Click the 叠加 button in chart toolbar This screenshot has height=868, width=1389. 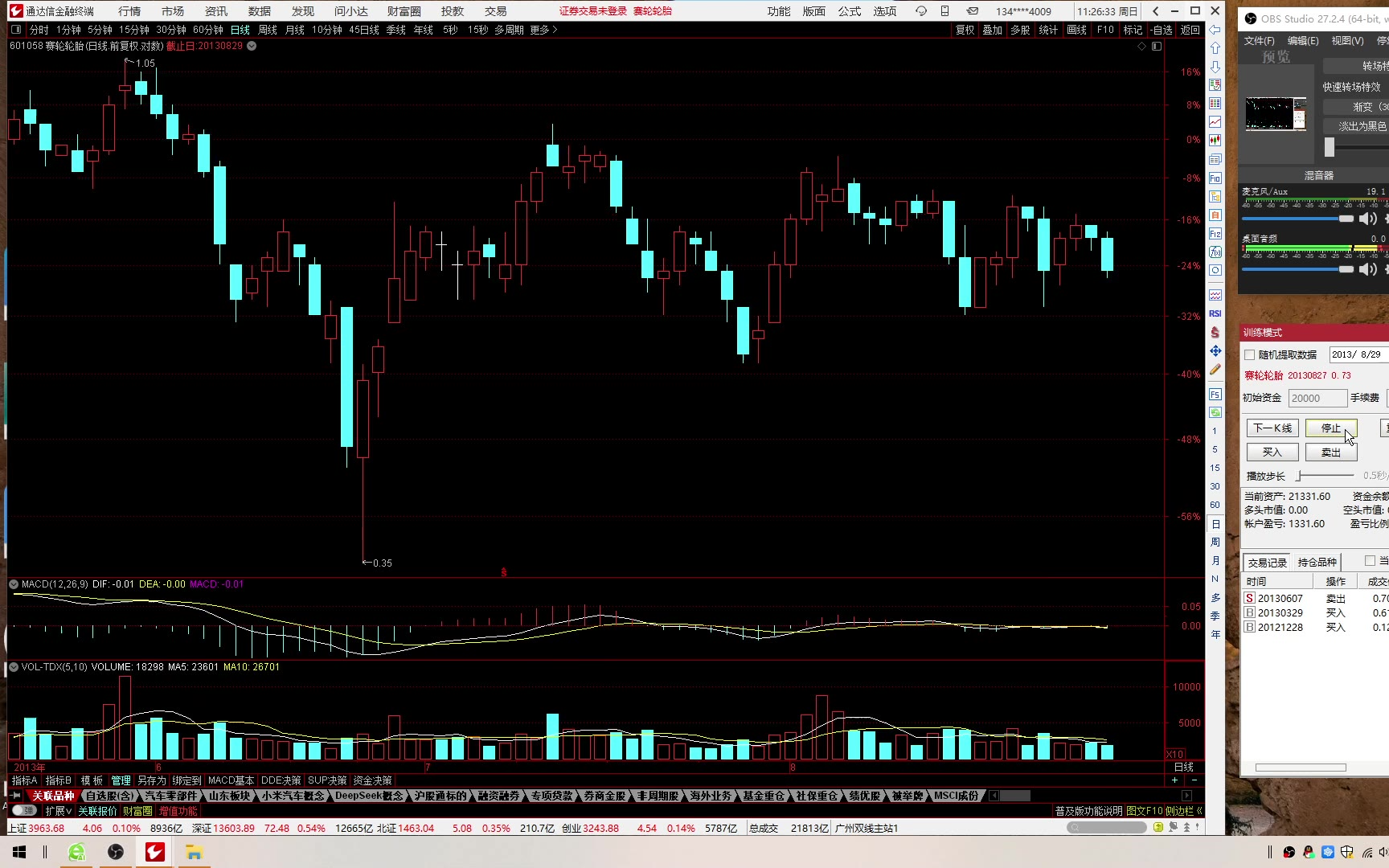(x=993, y=30)
